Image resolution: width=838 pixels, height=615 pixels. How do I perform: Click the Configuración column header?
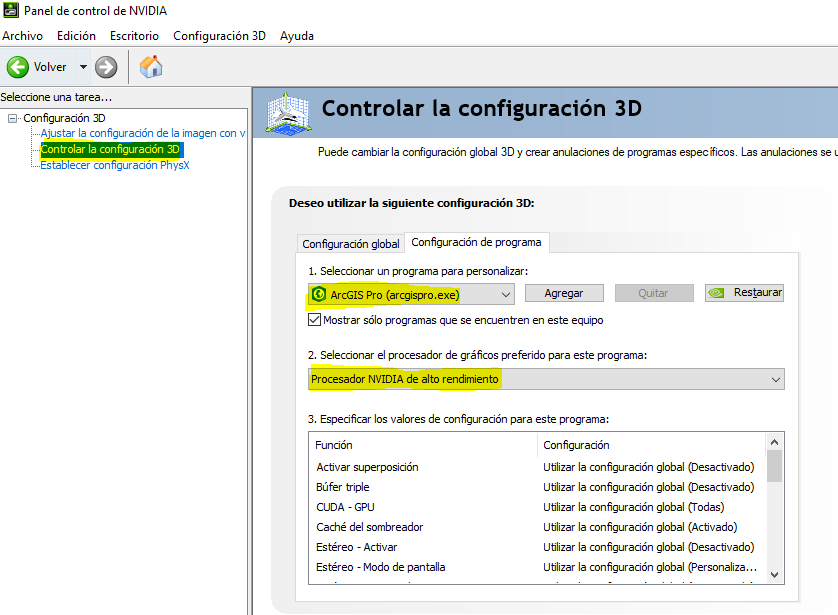651,445
